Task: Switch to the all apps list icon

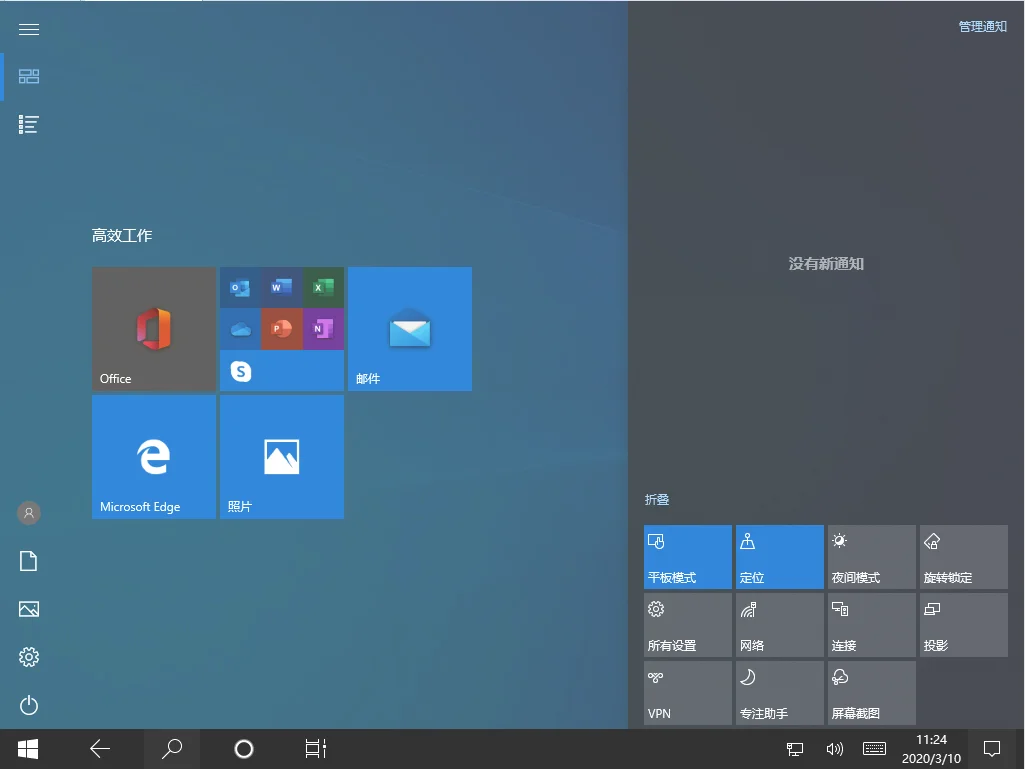Action: tap(29, 124)
